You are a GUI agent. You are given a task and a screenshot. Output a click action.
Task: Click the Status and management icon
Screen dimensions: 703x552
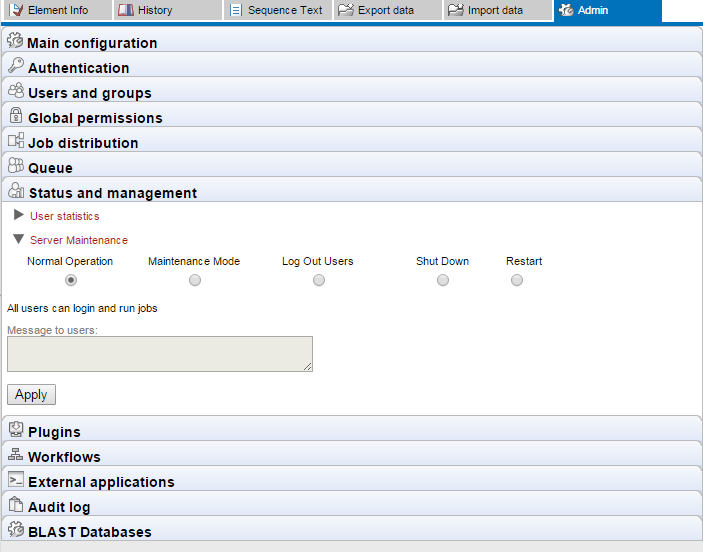tap(16, 190)
